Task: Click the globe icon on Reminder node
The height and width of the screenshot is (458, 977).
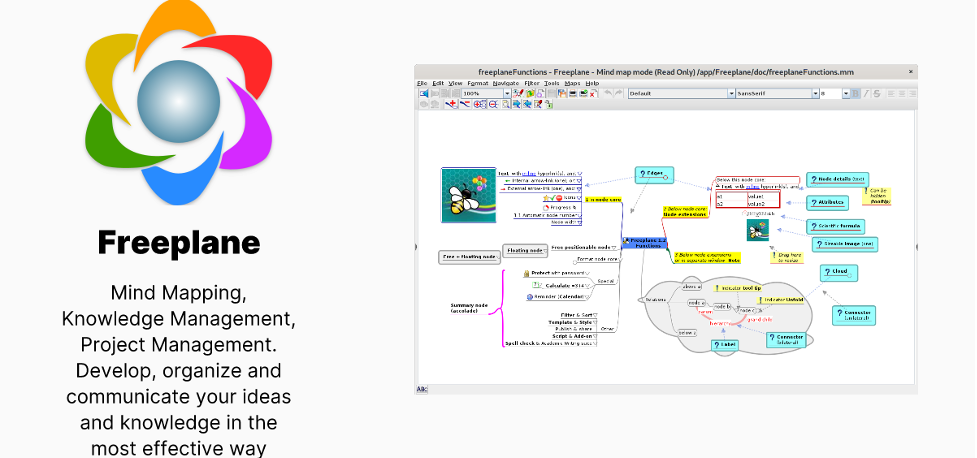Action: (x=530, y=297)
